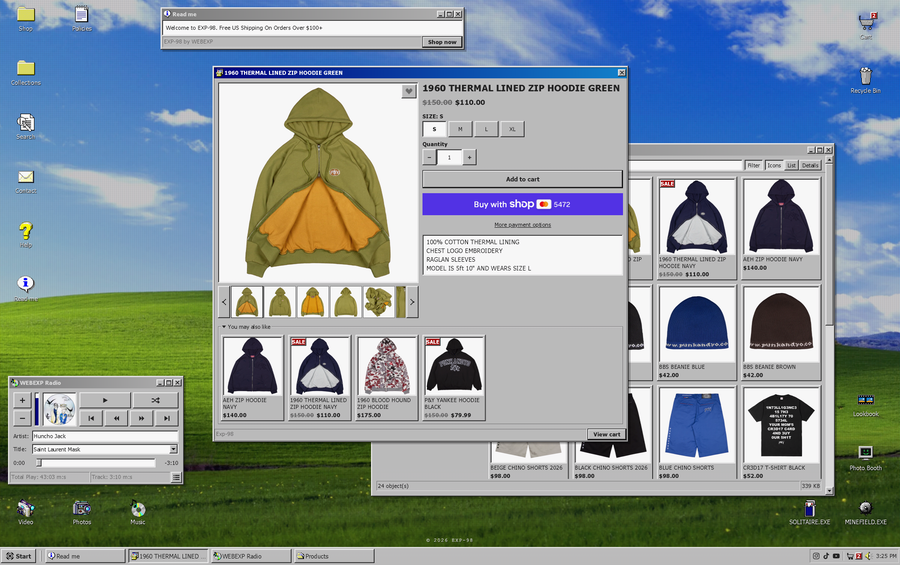This screenshot has height=565, width=900.
Task: Open the Search desktop icon
Action: click(x=26, y=126)
